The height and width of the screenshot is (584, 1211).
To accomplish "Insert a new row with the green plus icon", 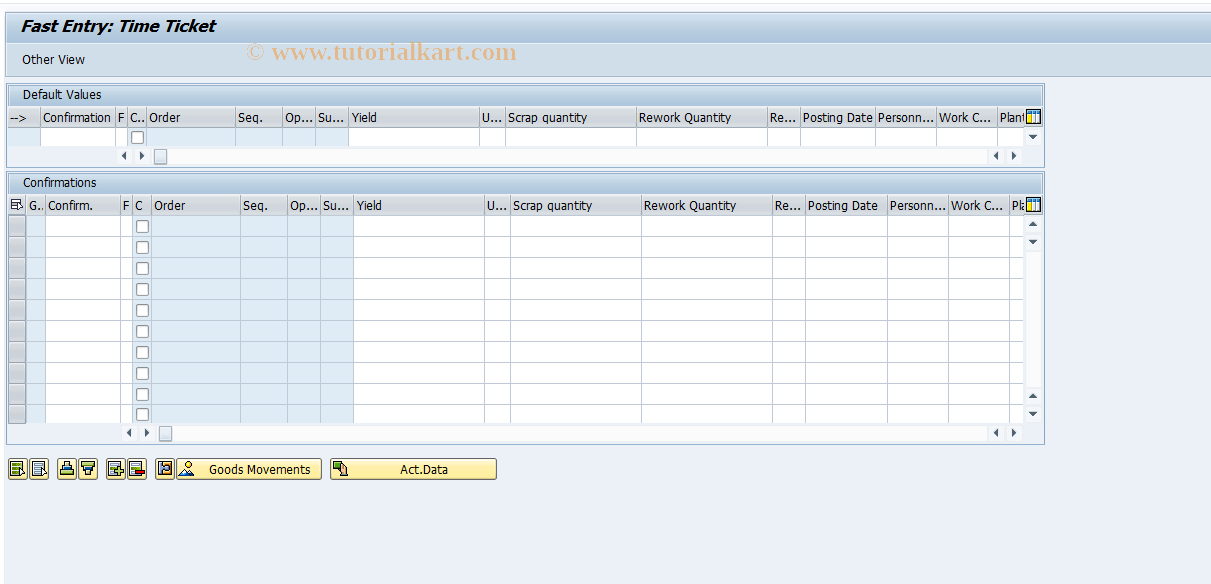I will point(116,469).
